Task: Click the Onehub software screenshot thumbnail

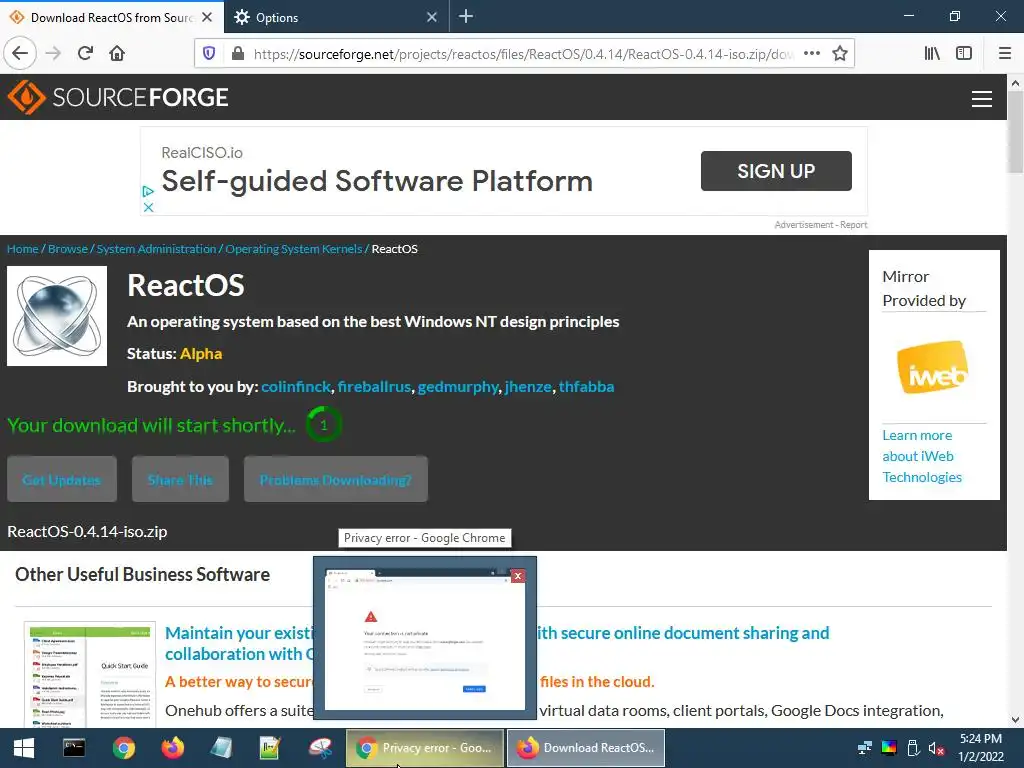Action: pos(90,675)
